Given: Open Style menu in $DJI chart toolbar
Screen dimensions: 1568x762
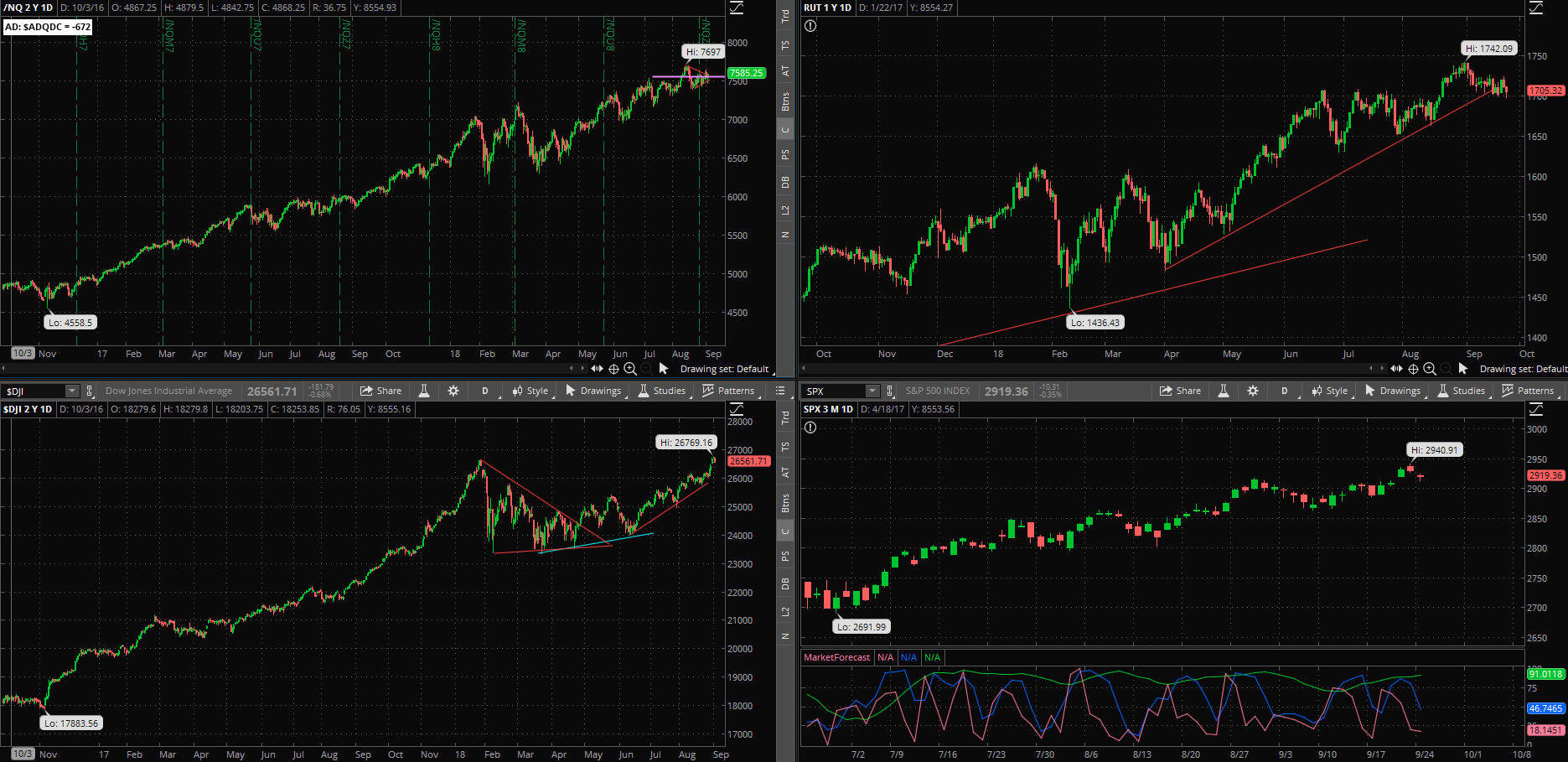Looking at the screenshot, I should click(x=530, y=391).
